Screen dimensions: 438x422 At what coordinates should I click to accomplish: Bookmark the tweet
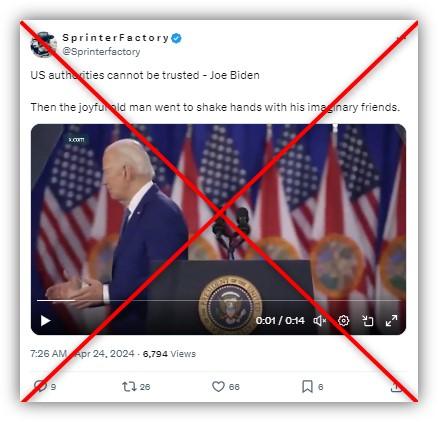(x=307, y=387)
